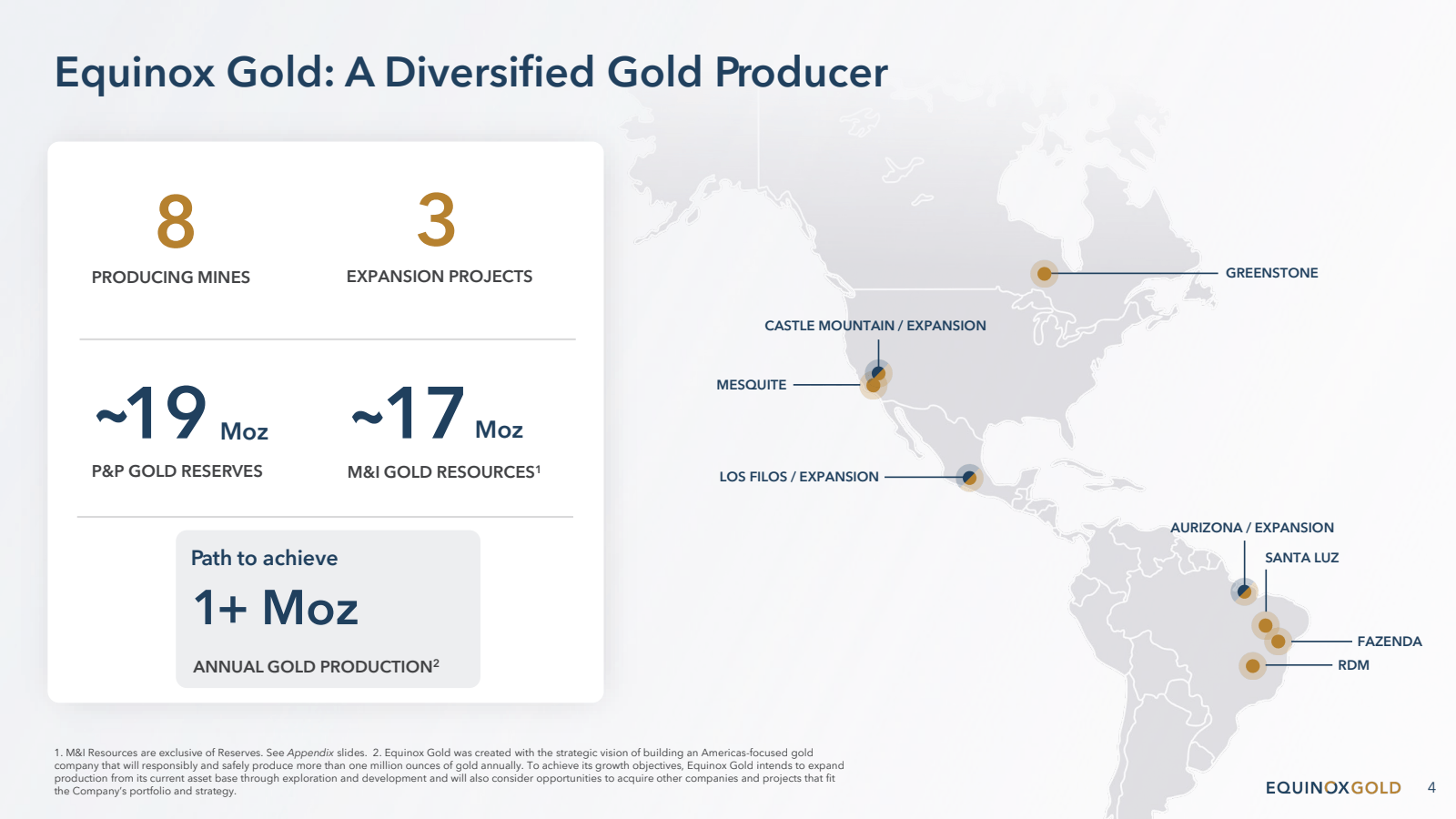
Task: Click the ~19 Moz figure
Action: coord(182,413)
